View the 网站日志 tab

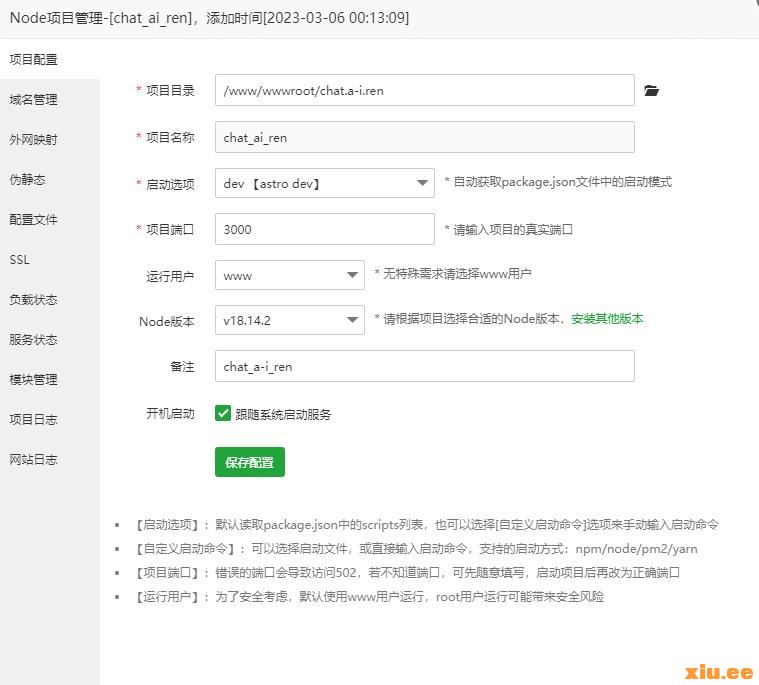click(34, 460)
